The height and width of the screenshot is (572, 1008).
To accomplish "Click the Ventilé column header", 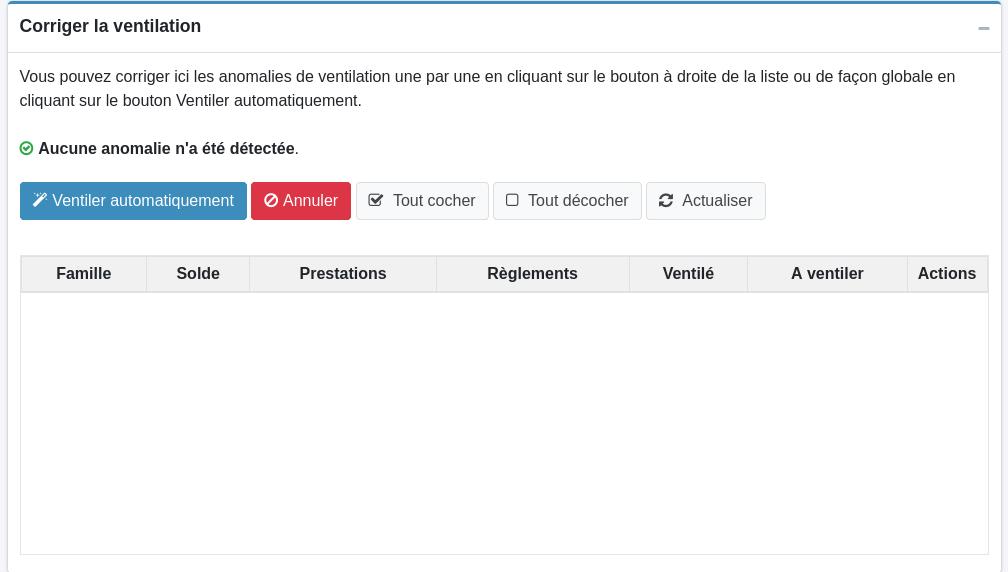I will pyautogui.click(x=688, y=274).
